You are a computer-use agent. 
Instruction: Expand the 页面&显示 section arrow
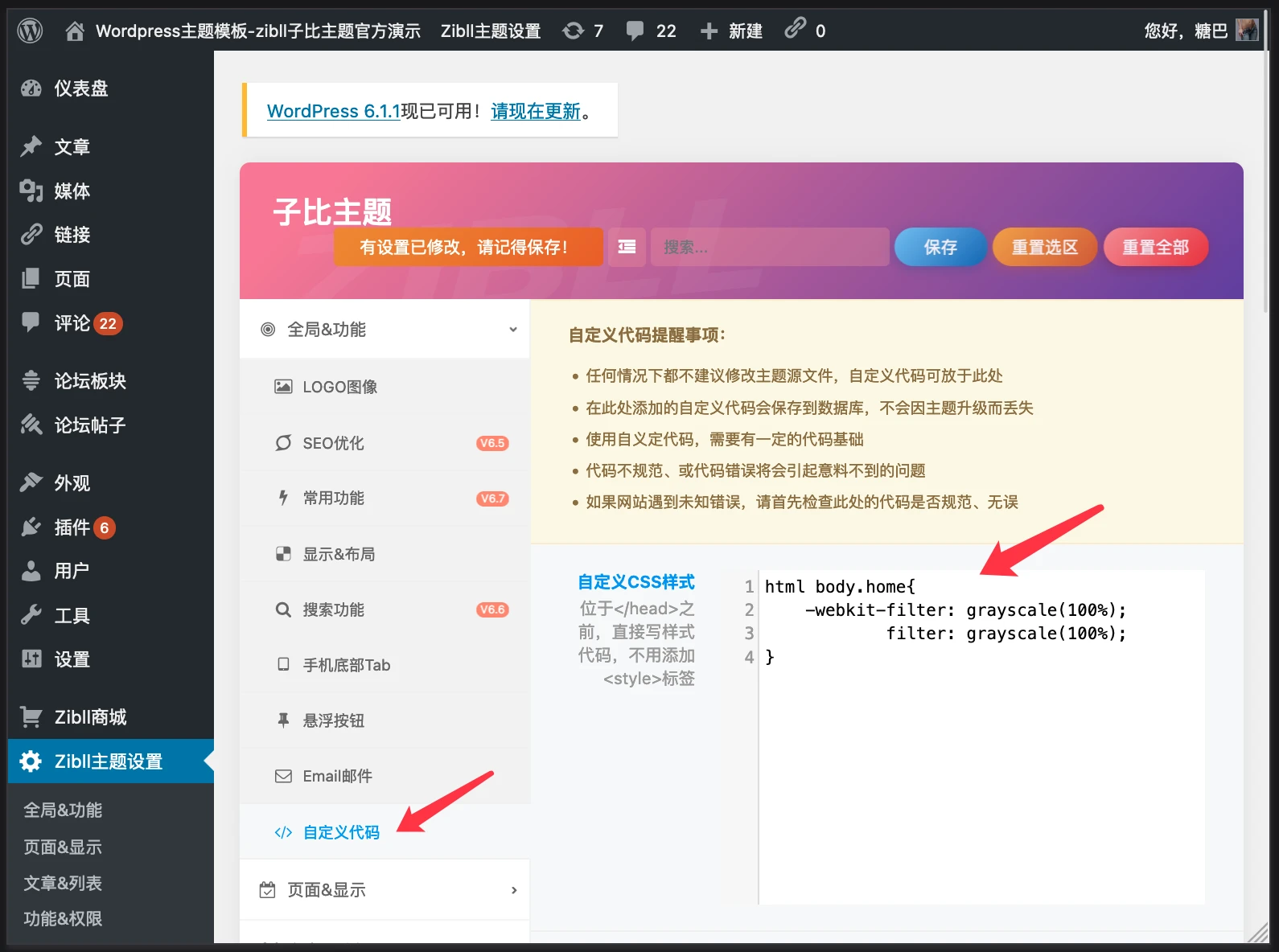(x=514, y=890)
